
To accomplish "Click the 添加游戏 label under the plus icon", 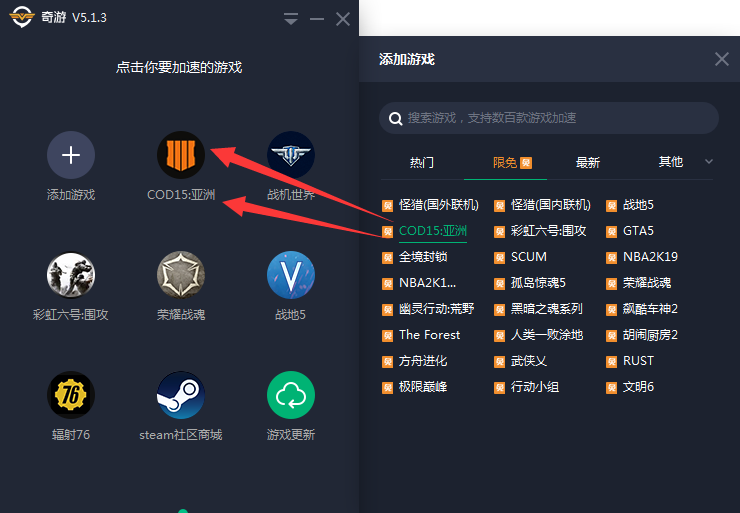I will pyautogui.click(x=71, y=194).
